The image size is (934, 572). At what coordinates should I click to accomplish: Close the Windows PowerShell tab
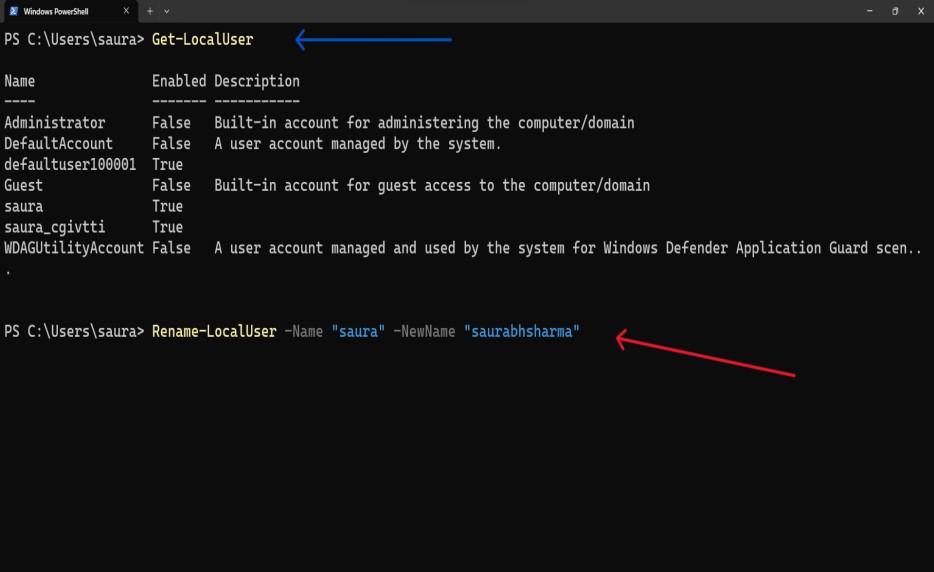(126, 11)
